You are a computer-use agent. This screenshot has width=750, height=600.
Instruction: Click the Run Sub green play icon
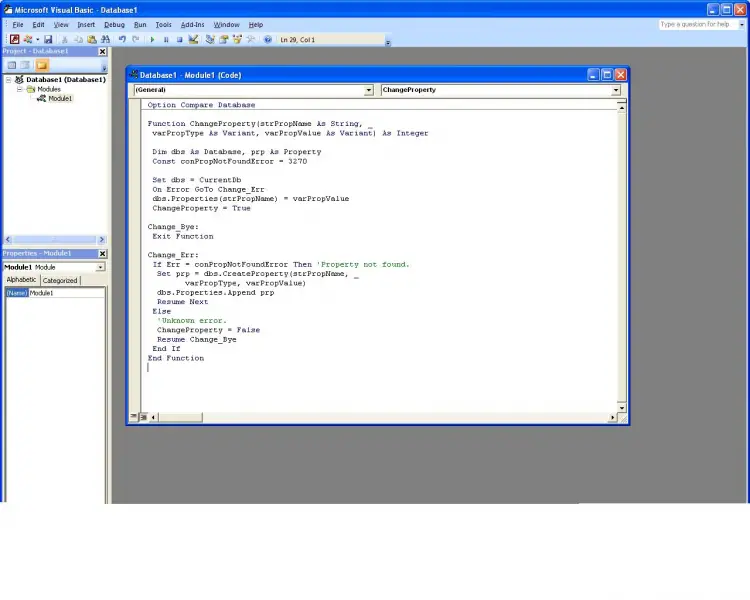[x=152, y=39]
